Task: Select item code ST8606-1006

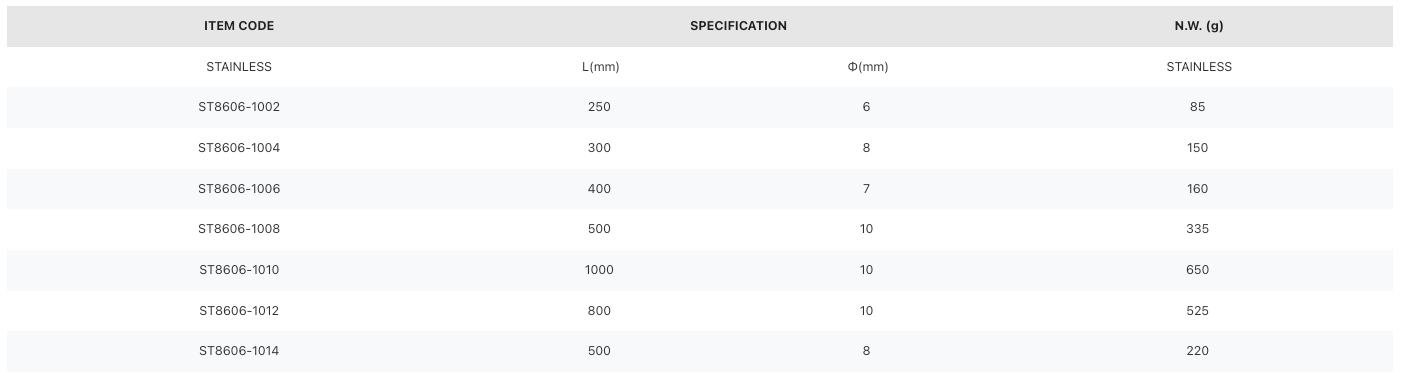Action: tap(239, 189)
